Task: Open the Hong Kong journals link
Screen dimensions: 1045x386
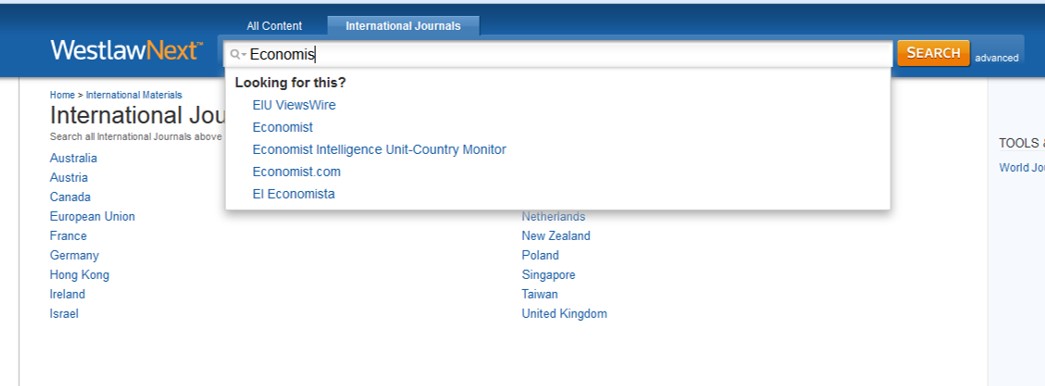Action: (x=79, y=275)
